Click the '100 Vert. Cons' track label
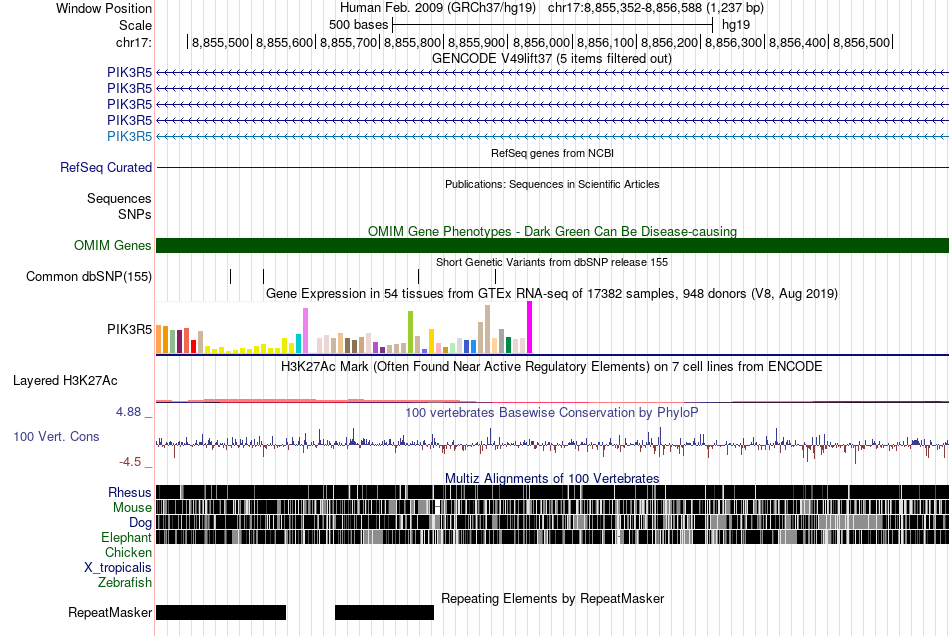The width and height of the screenshot is (950, 636). click(56, 437)
